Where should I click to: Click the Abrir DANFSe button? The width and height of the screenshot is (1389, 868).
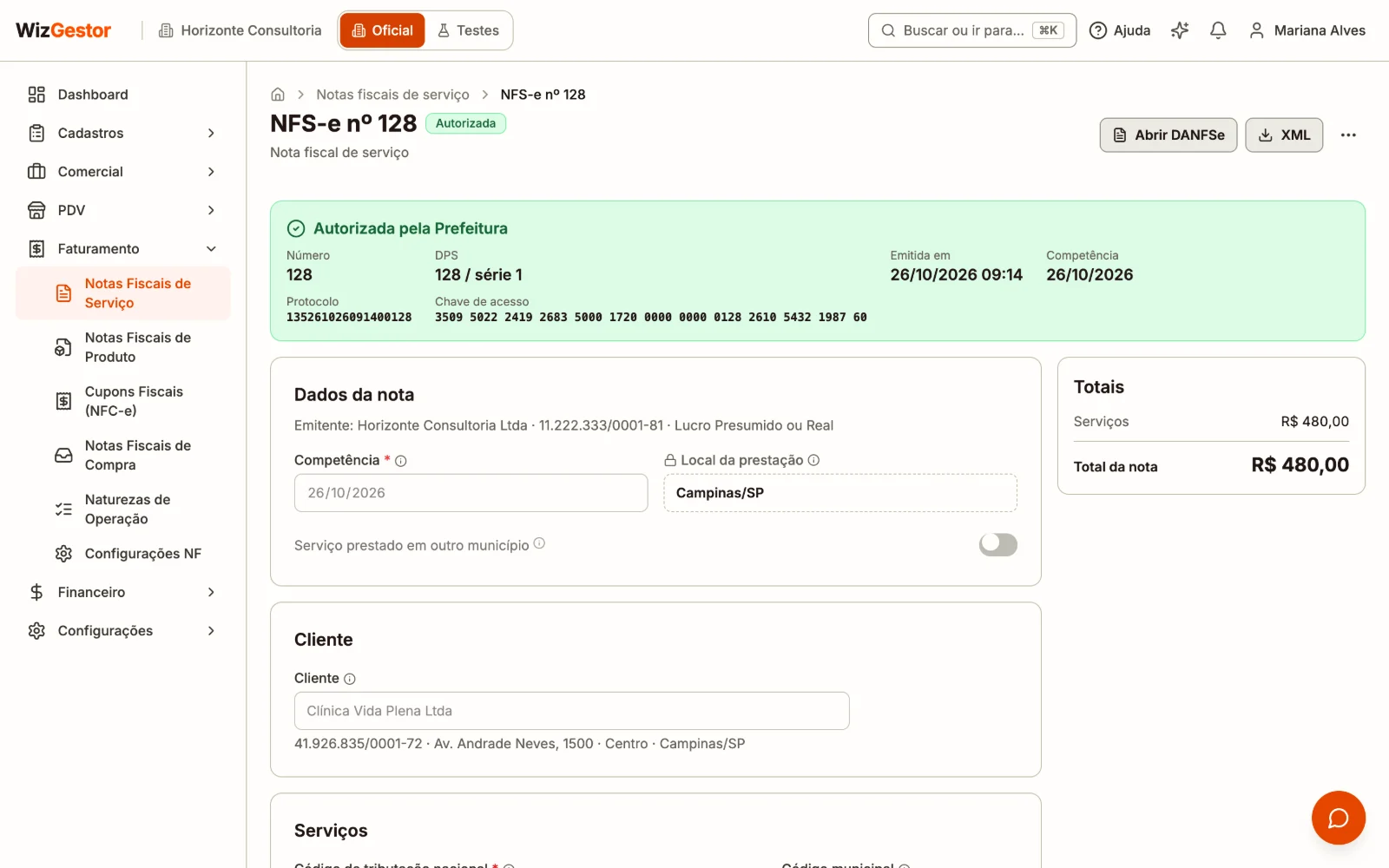tap(1168, 135)
